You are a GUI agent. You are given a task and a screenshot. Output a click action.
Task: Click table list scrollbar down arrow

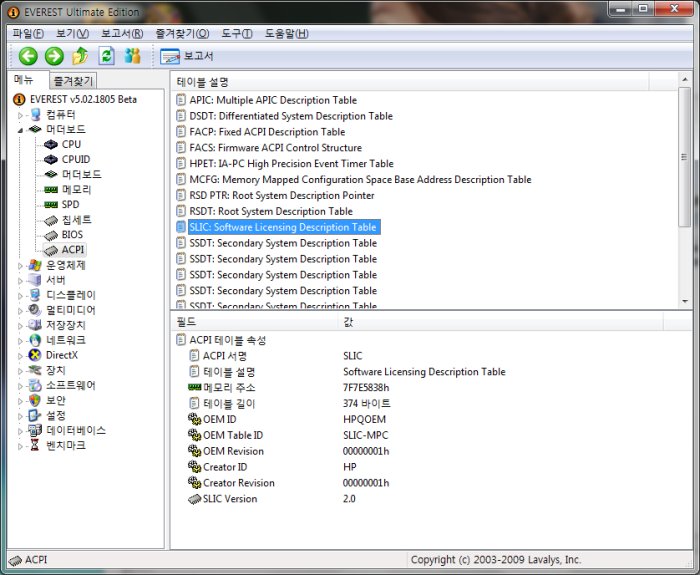685,302
